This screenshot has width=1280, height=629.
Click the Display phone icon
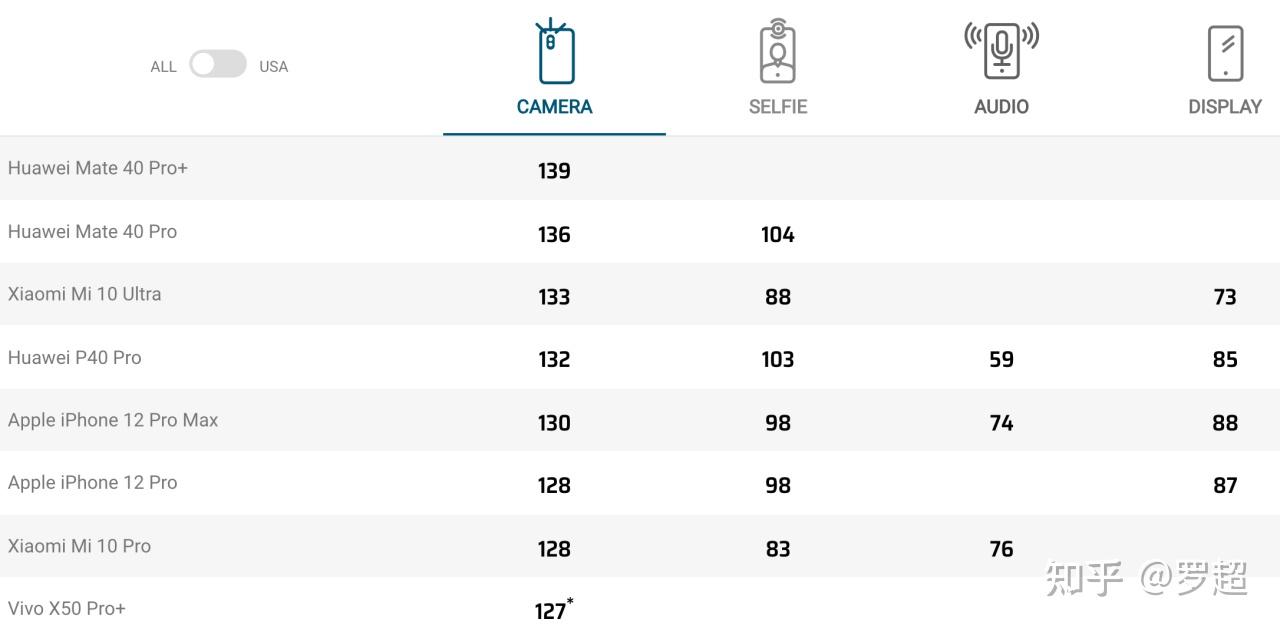click(1225, 53)
